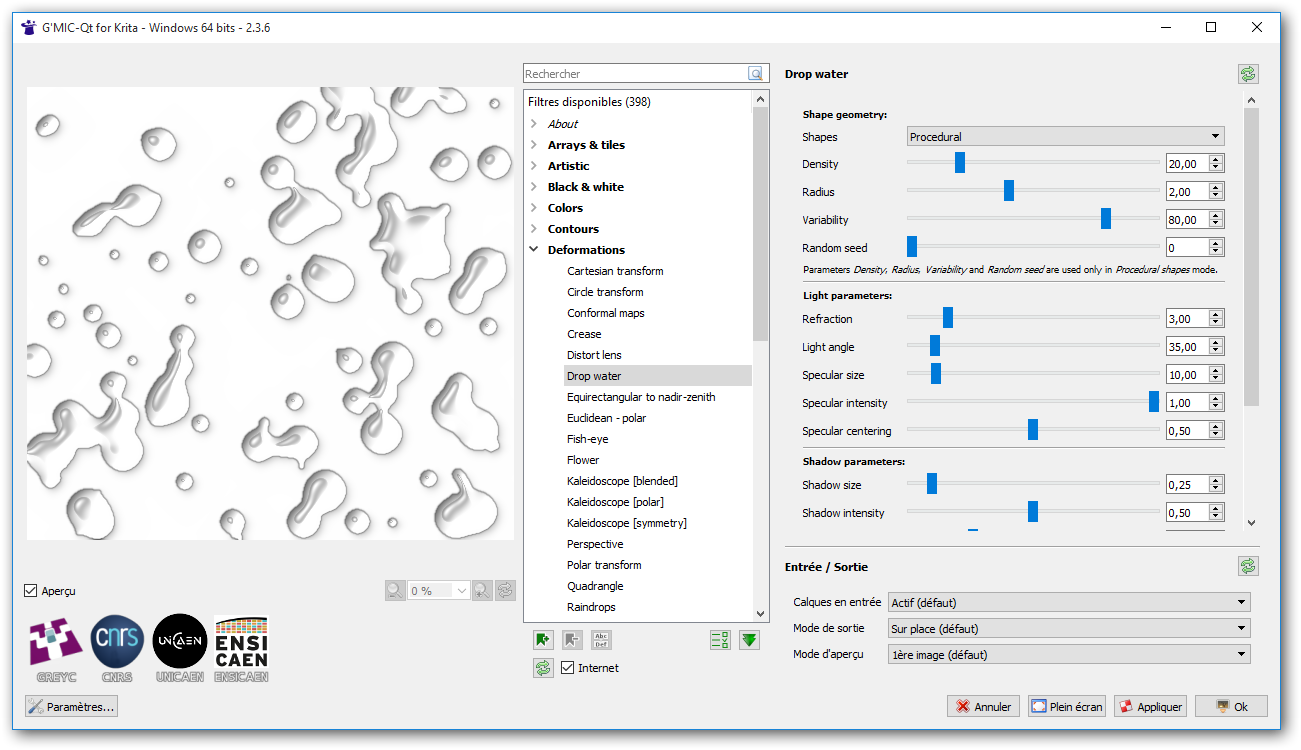Click the Appliquer button
Screen dimensions: 1301x750
click(1150, 706)
